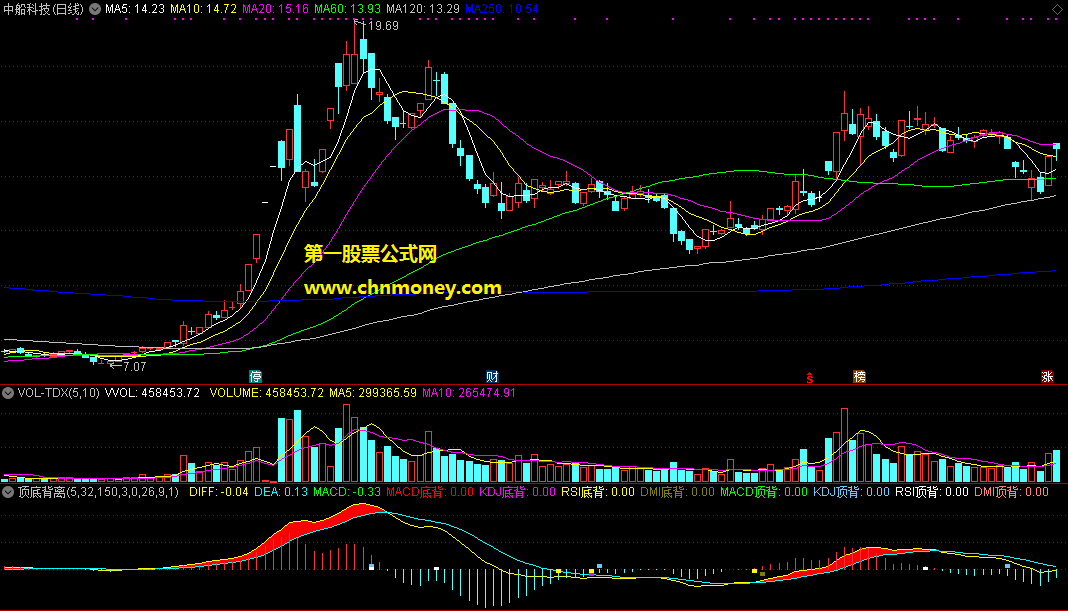Select the MA20: 15.16 label
Image resolution: width=1068 pixels, height=611 pixels.
coord(275,9)
